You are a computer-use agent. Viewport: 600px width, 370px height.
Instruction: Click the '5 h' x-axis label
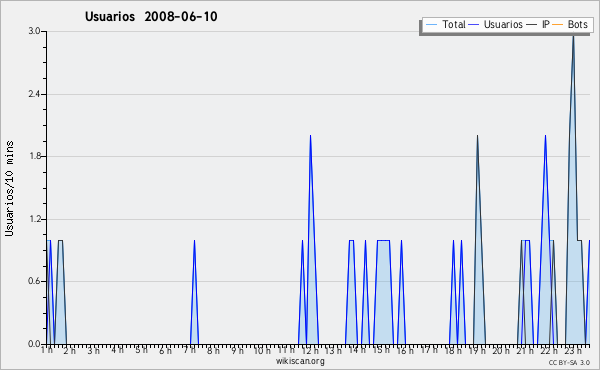click(141, 350)
